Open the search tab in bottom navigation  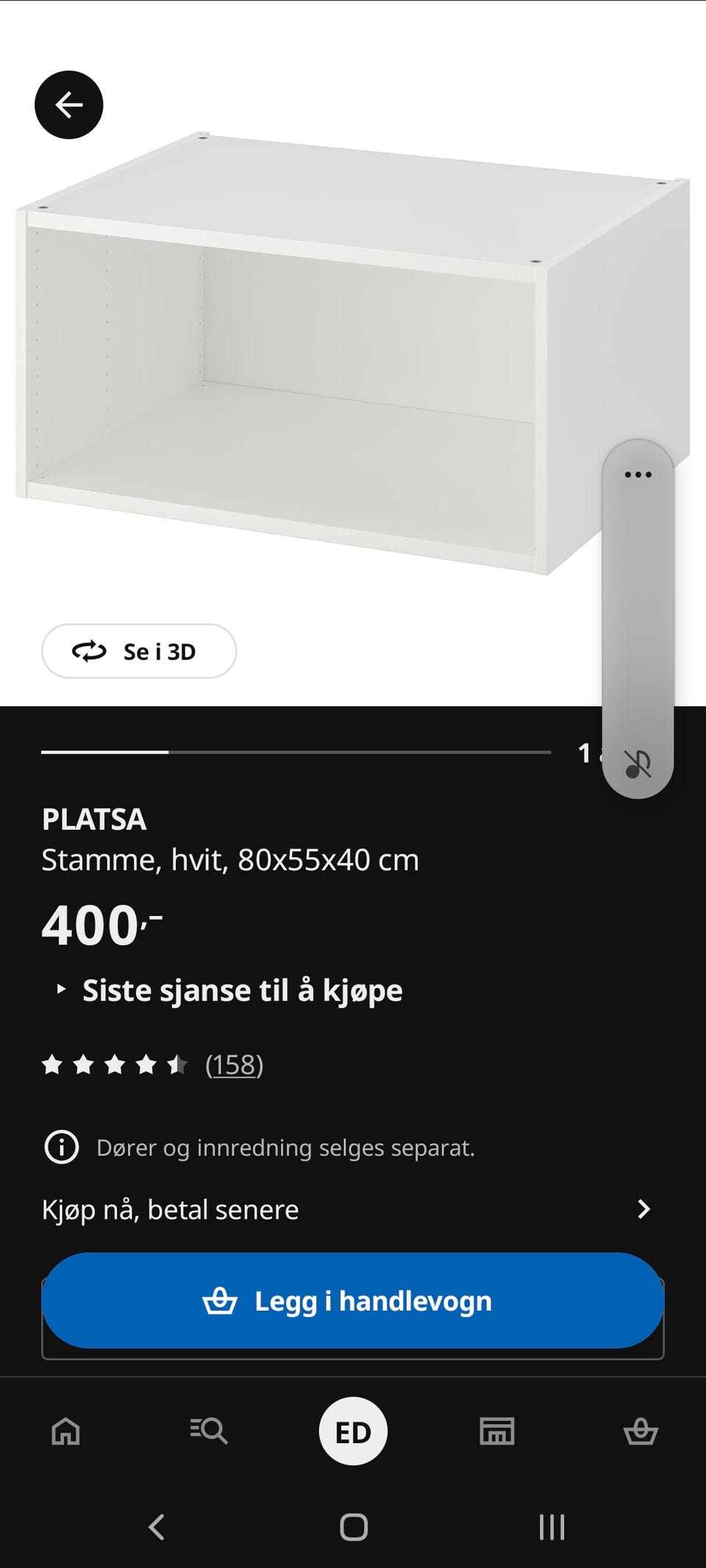(209, 1431)
